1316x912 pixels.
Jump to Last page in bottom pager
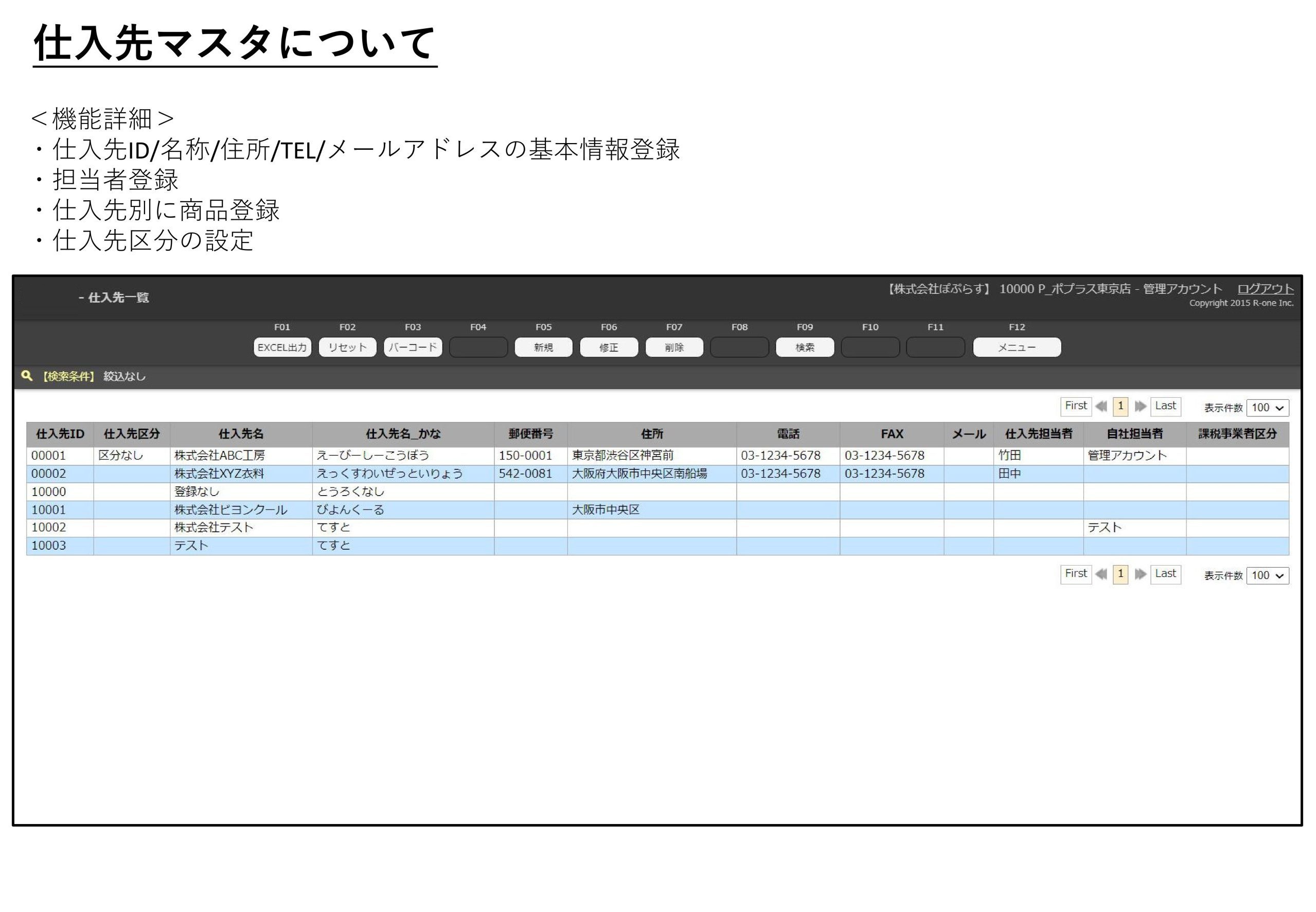(x=1165, y=574)
